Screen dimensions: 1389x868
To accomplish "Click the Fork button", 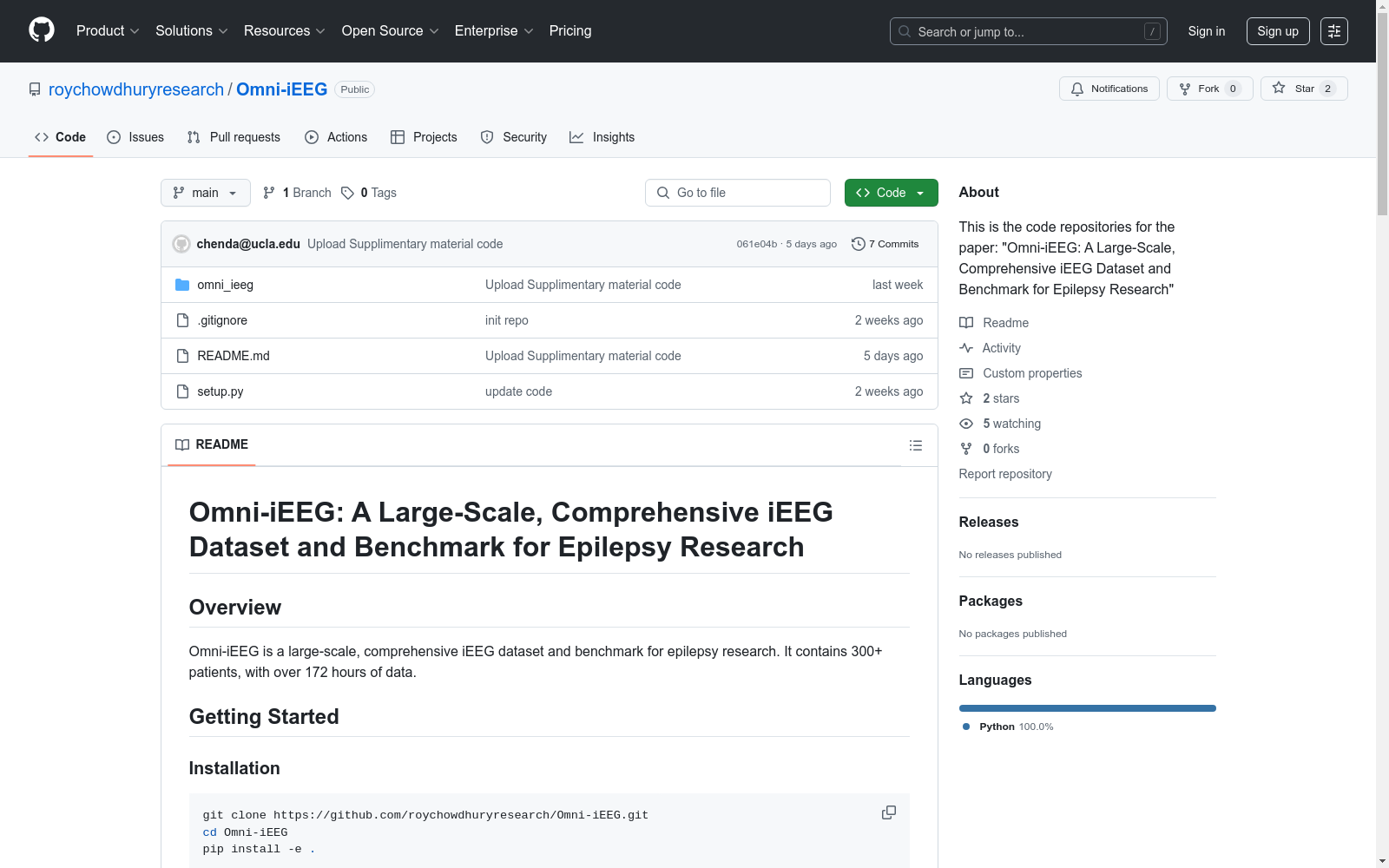I will pyautogui.click(x=1209, y=89).
